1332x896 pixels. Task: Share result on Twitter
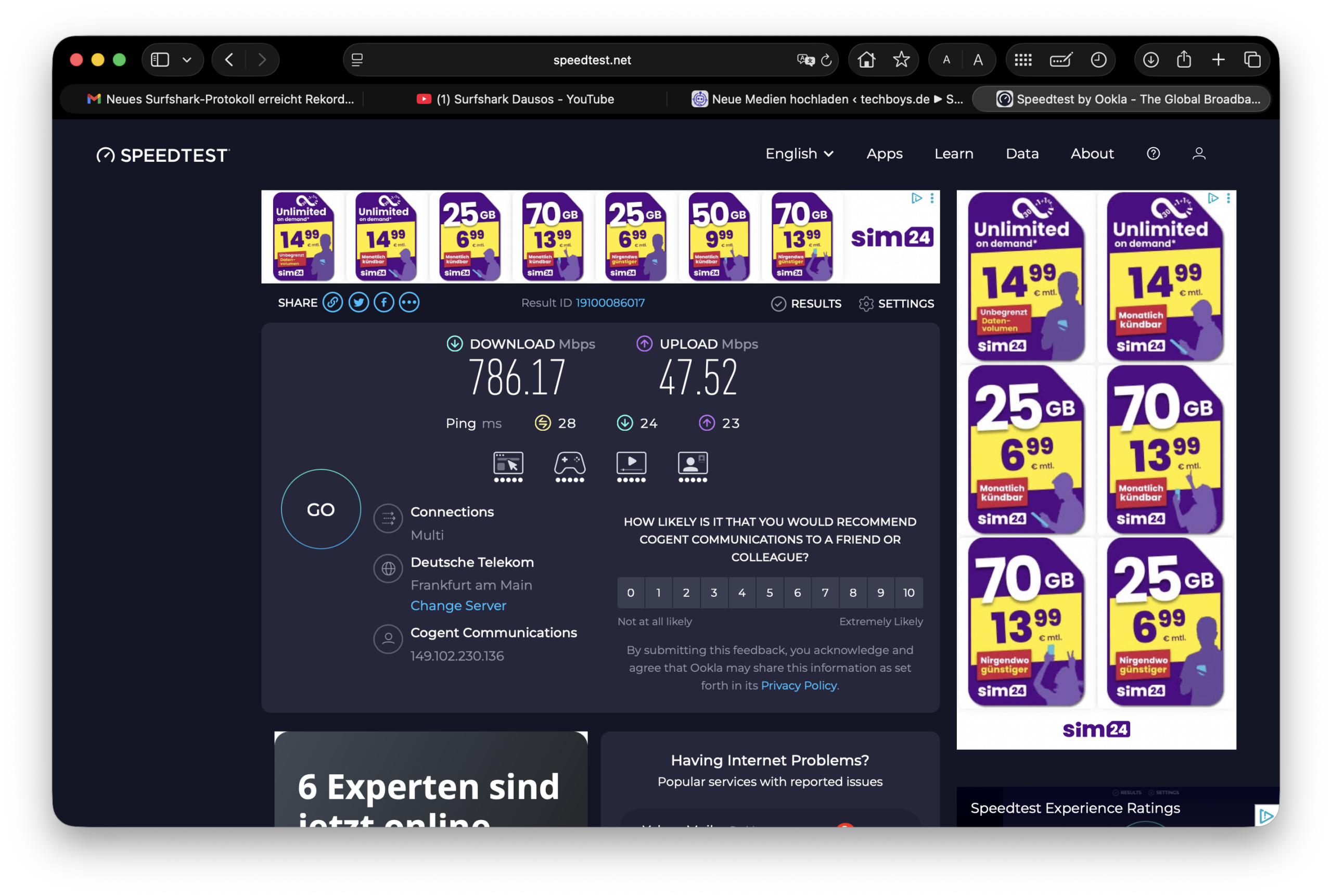[358, 302]
